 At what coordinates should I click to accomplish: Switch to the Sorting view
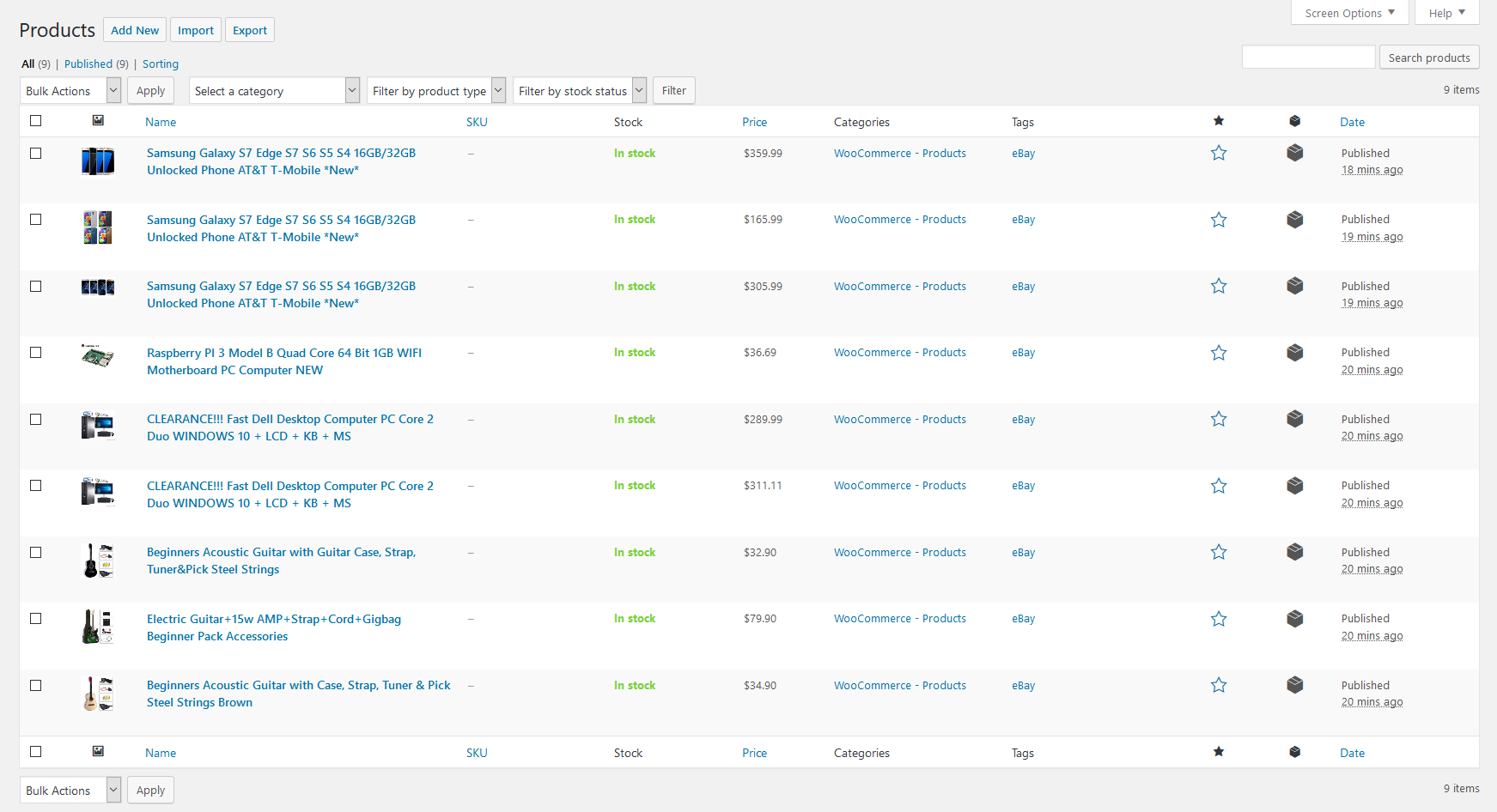coord(161,64)
